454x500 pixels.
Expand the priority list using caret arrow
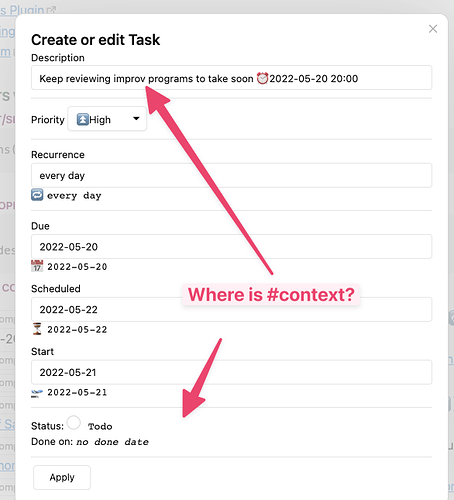136,118
